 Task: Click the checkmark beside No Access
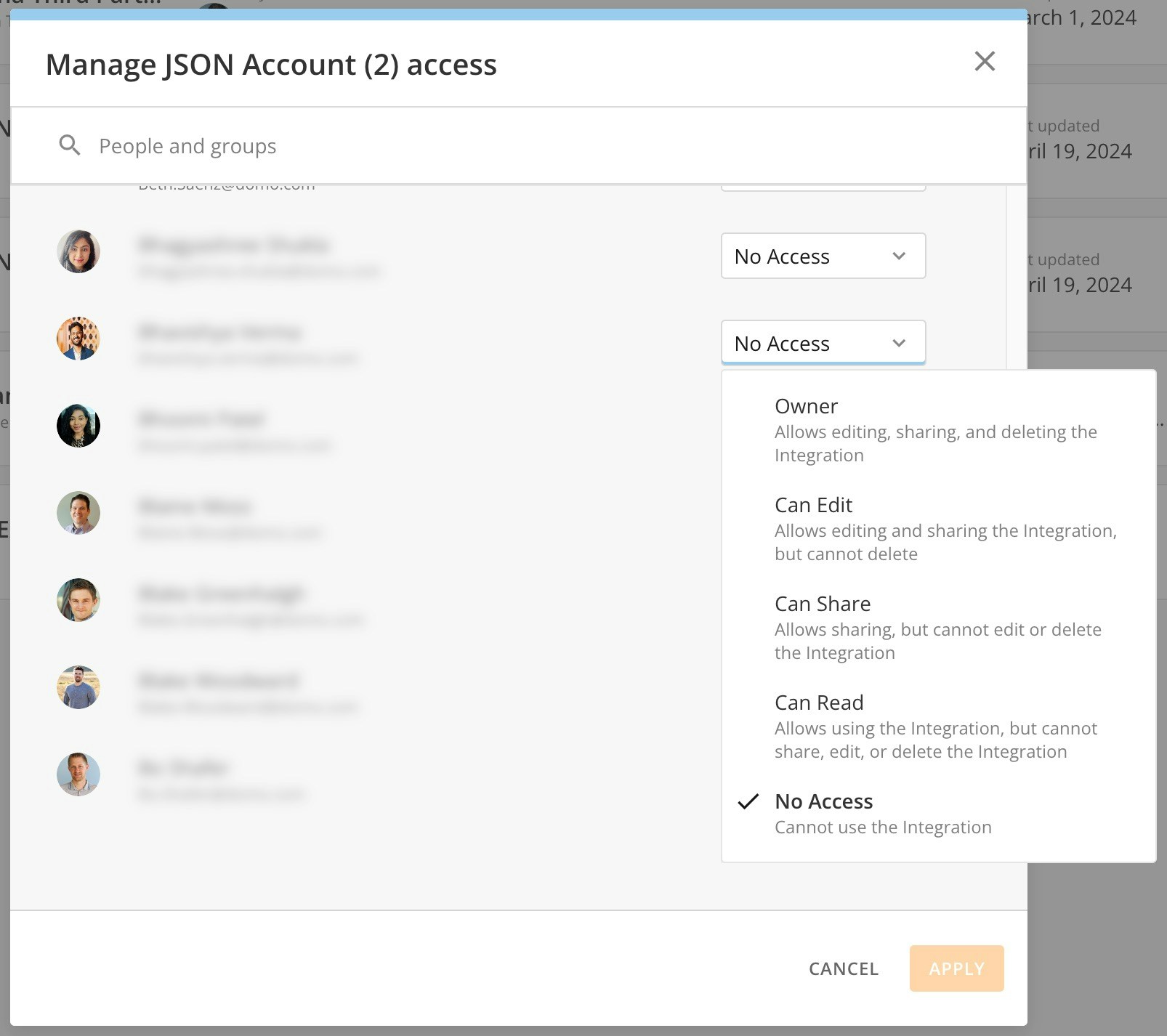pos(748,802)
